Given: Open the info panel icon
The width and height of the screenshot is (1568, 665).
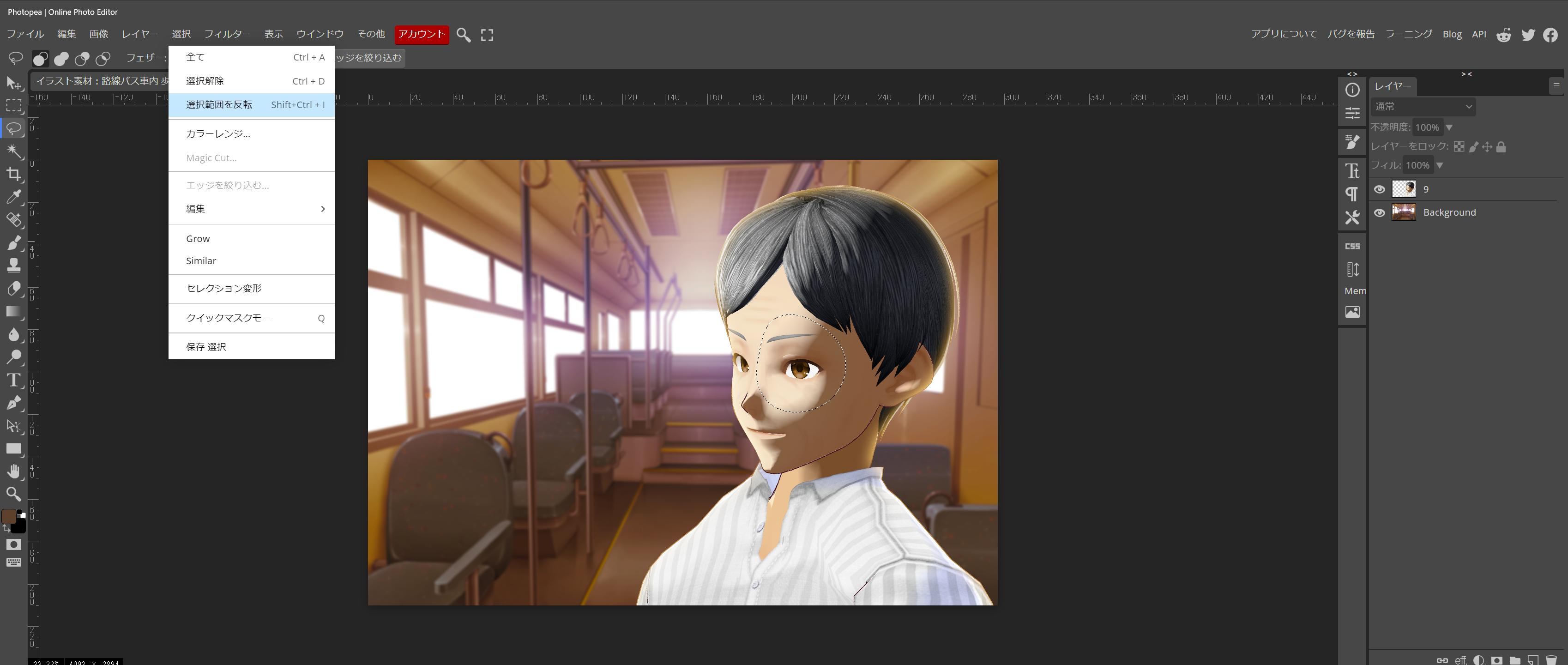Looking at the screenshot, I should tap(1352, 90).
